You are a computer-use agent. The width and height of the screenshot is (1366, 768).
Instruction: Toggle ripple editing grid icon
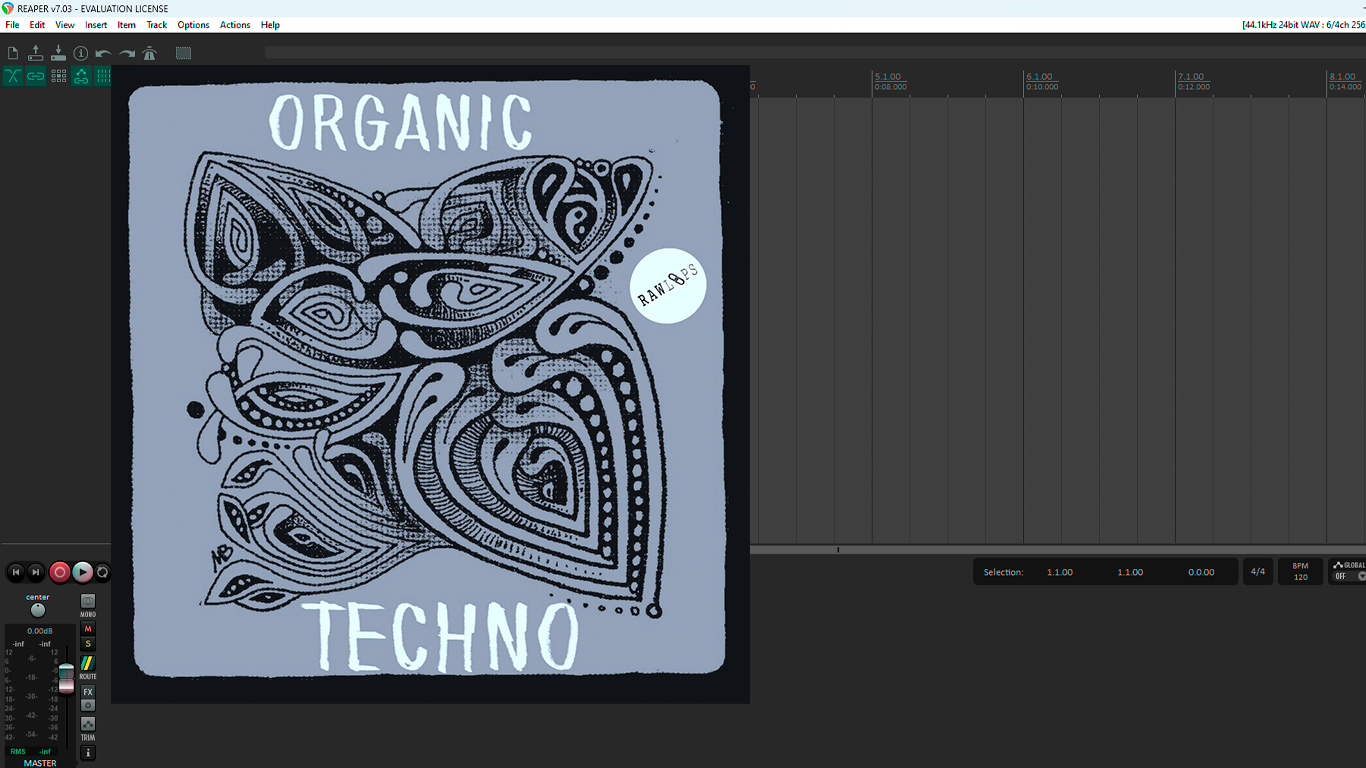pos(59,76)
